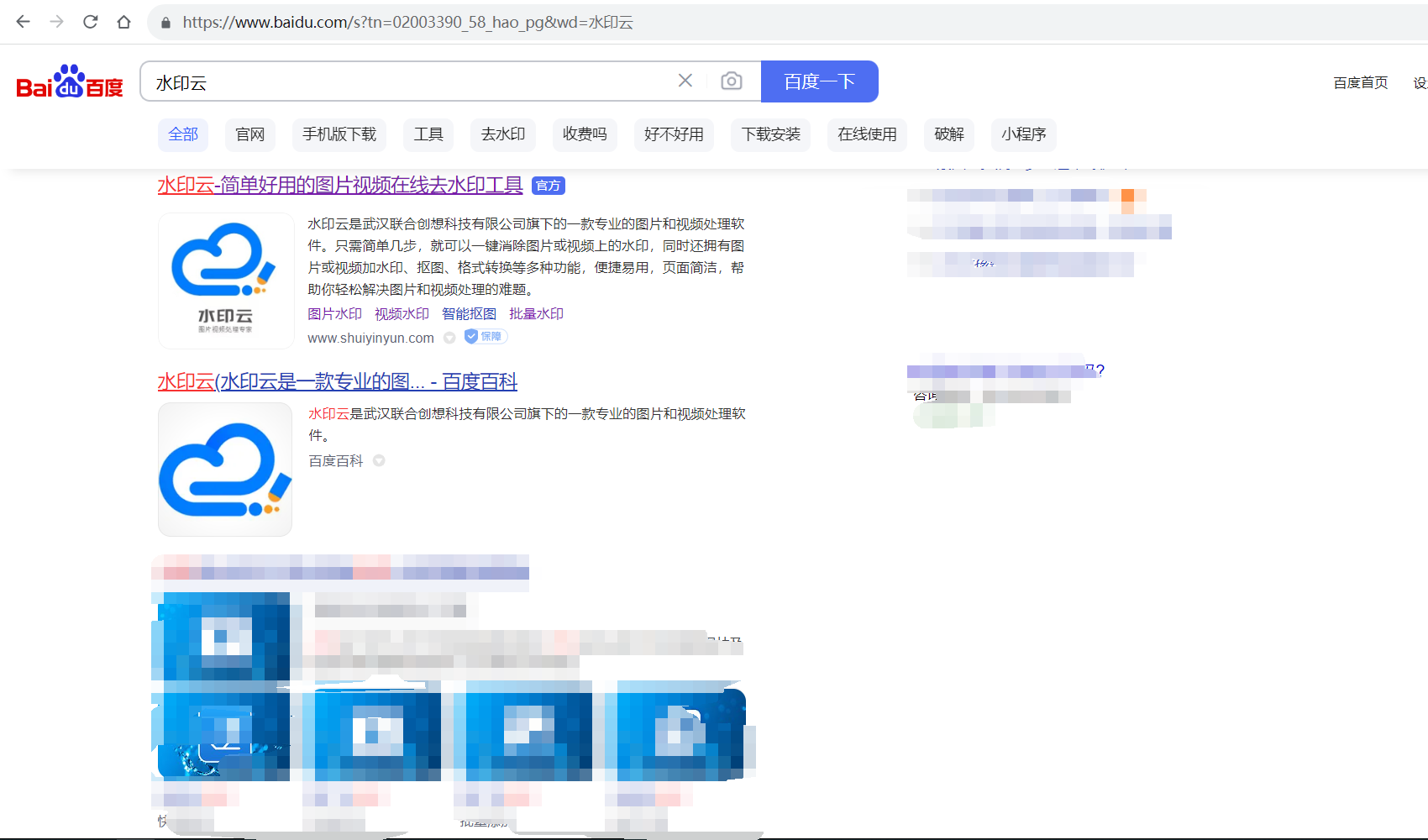Open result 水印云-简单好用的图片视频在线去水印工具
Screen dimensions: 1428x840
pyautogui.click(x=340, y=185)
